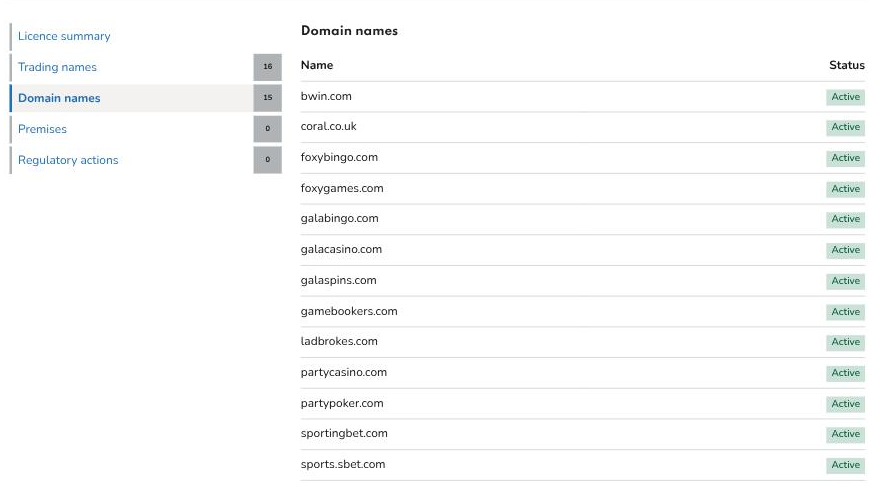870x500 pixels.
Task: Select the foxybingo.com domain name
Action: 339,158
